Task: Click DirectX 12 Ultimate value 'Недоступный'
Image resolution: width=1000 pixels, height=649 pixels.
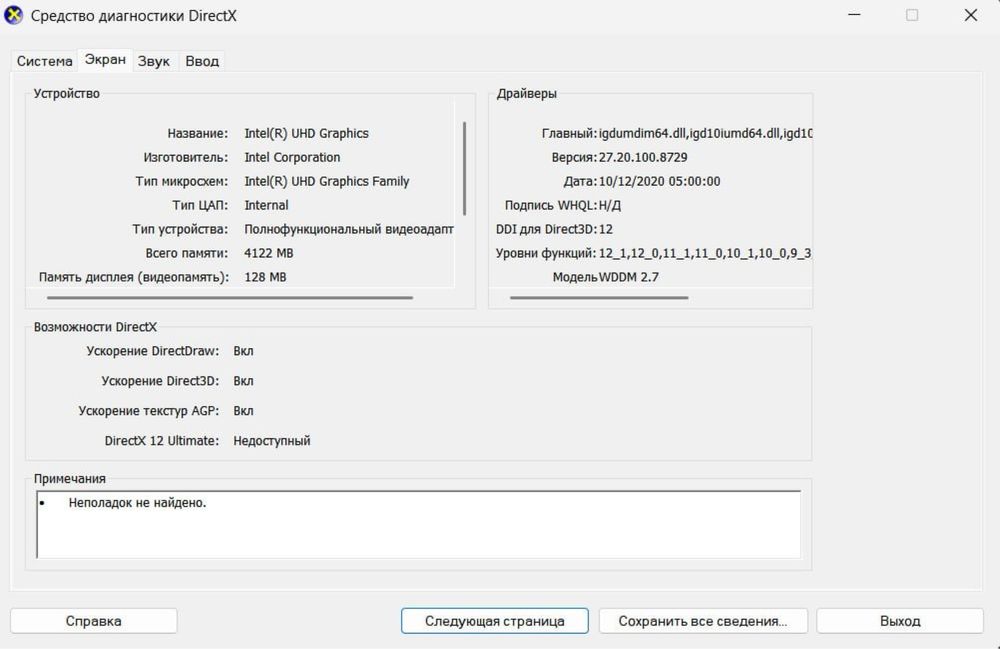Action: [272, 441]
